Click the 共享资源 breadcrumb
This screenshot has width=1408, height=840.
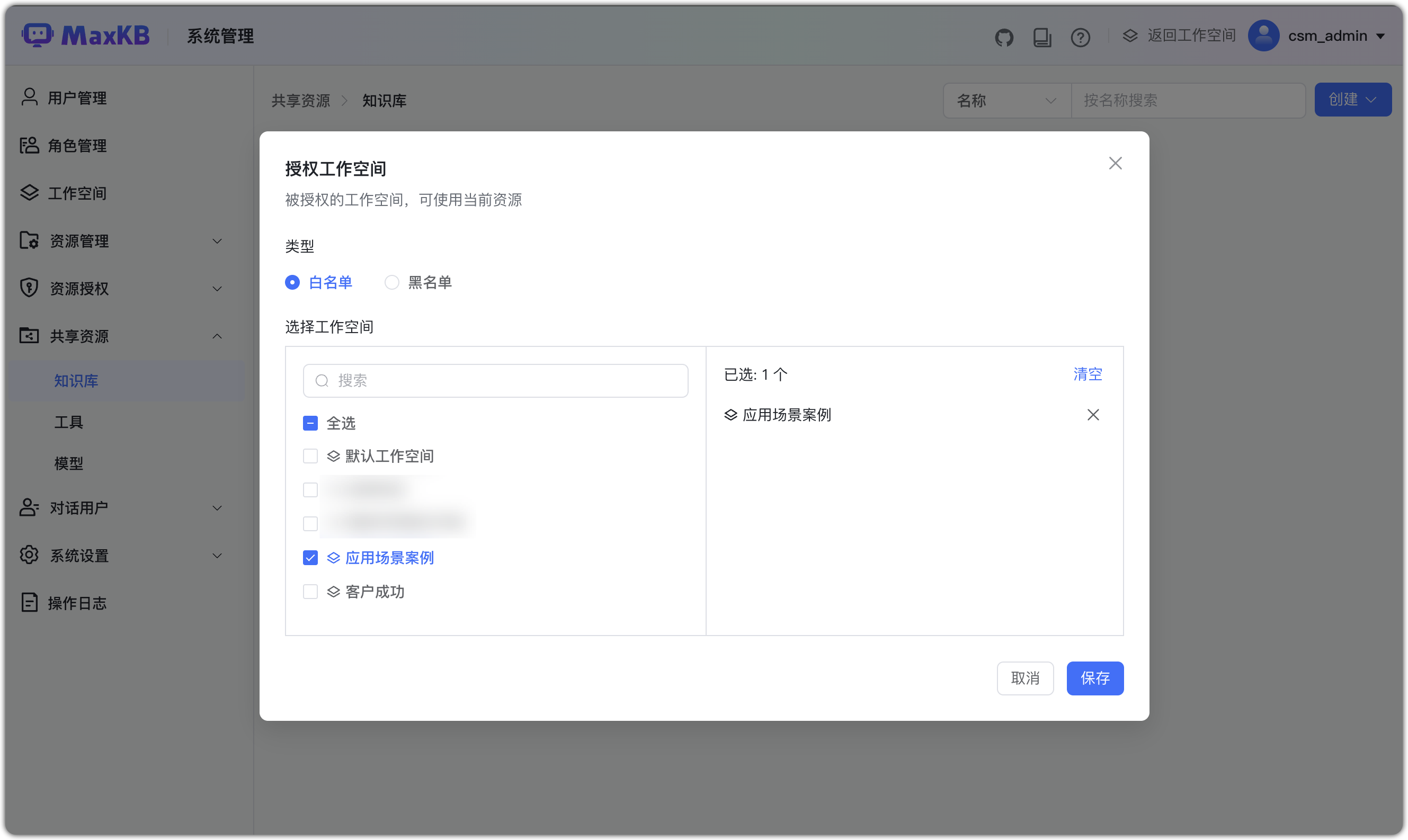(x=301, y=101)
